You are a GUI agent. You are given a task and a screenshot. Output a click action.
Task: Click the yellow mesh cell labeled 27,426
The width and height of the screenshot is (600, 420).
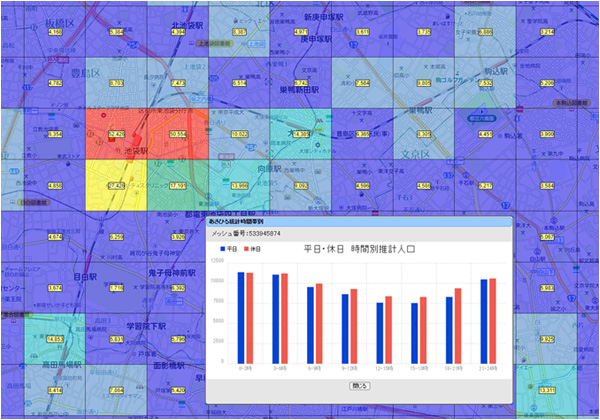[x=115, y=186]
